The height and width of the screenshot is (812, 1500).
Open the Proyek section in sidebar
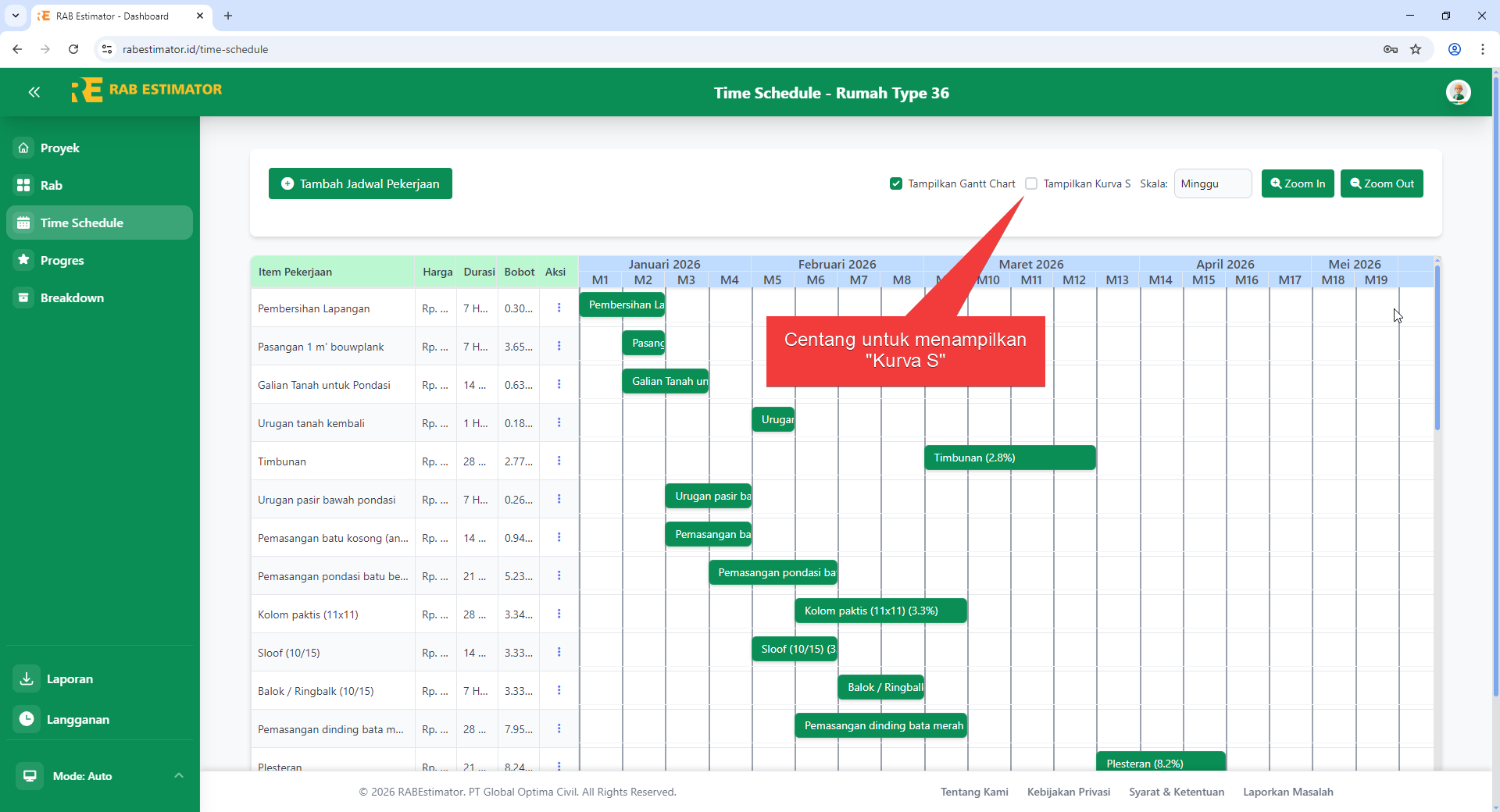point(59,148)
